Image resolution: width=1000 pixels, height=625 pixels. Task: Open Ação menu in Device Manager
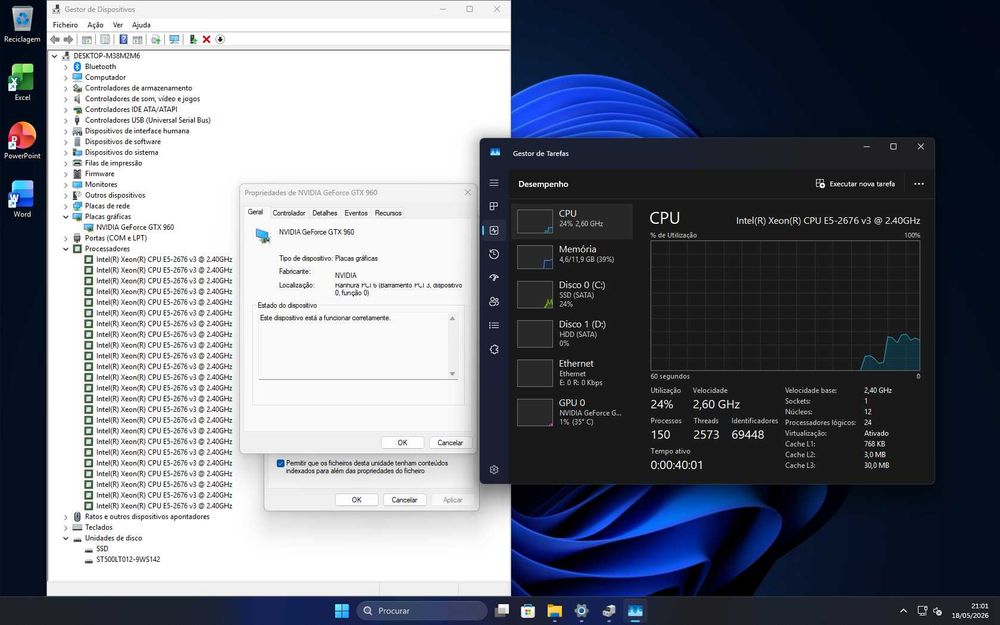95,25
